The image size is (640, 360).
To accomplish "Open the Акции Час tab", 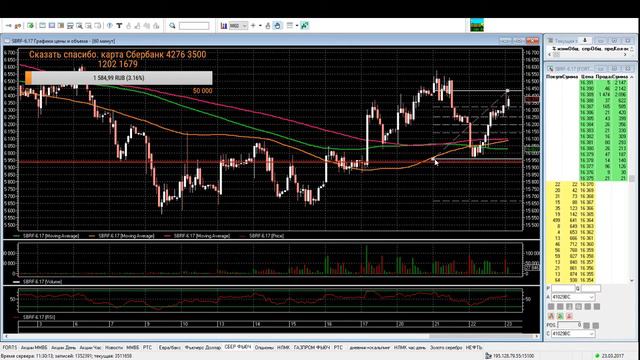I will [x=90, y=348].
